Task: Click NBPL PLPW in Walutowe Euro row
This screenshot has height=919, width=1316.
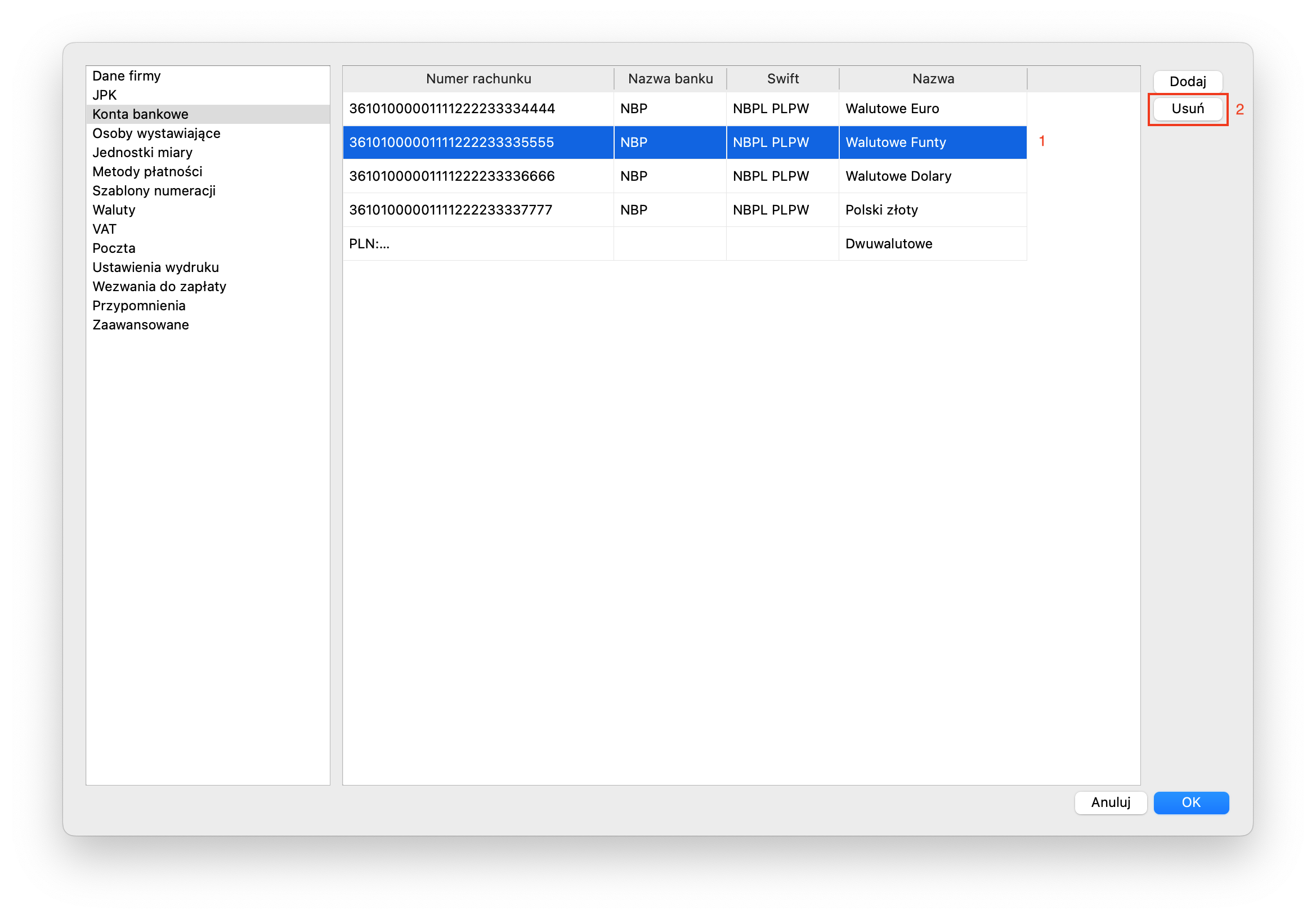Action: pyautogui.click(x=782, y=108)
